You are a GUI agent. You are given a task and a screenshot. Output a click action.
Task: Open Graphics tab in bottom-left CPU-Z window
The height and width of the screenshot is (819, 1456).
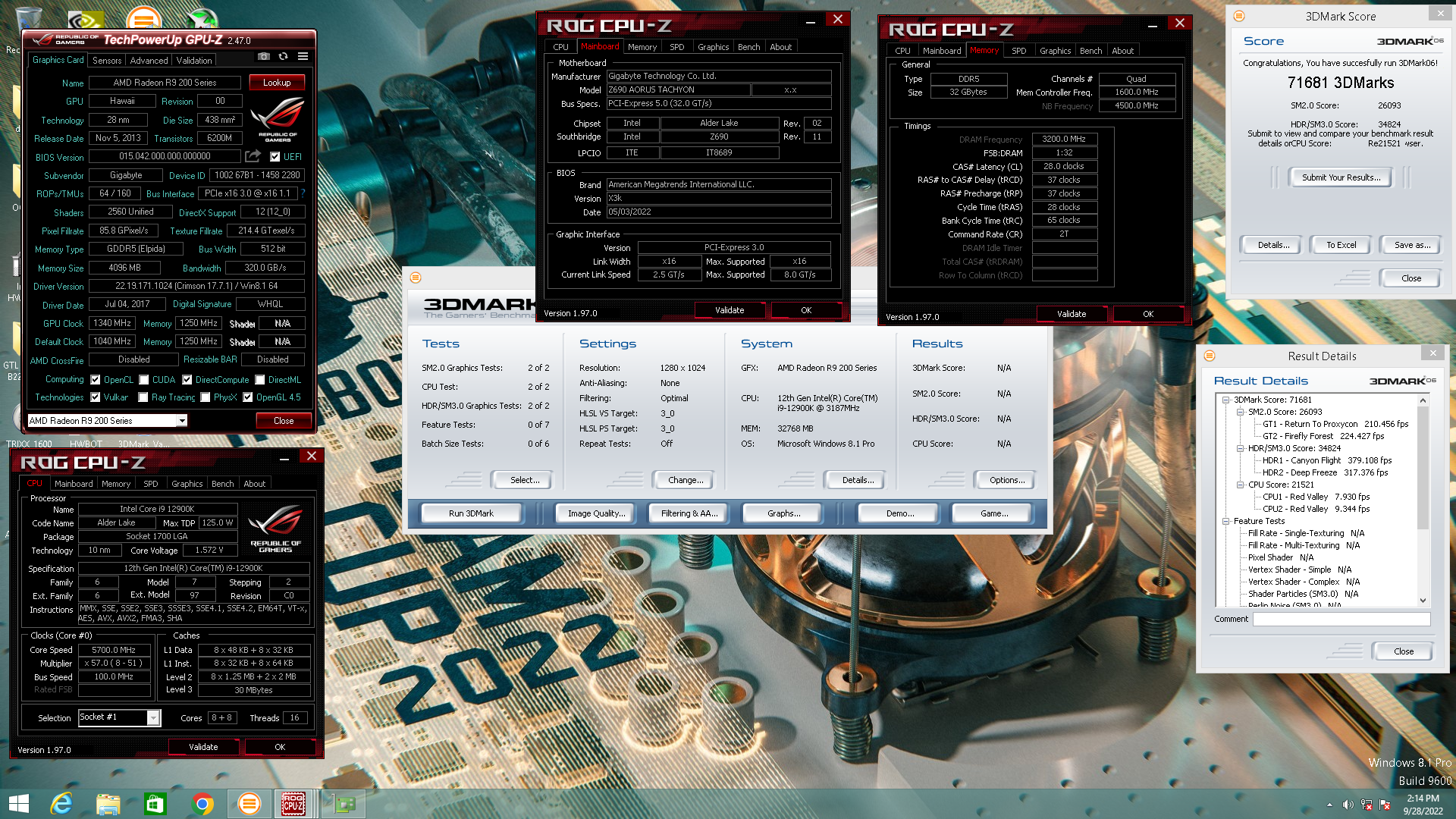click(187, 484)
